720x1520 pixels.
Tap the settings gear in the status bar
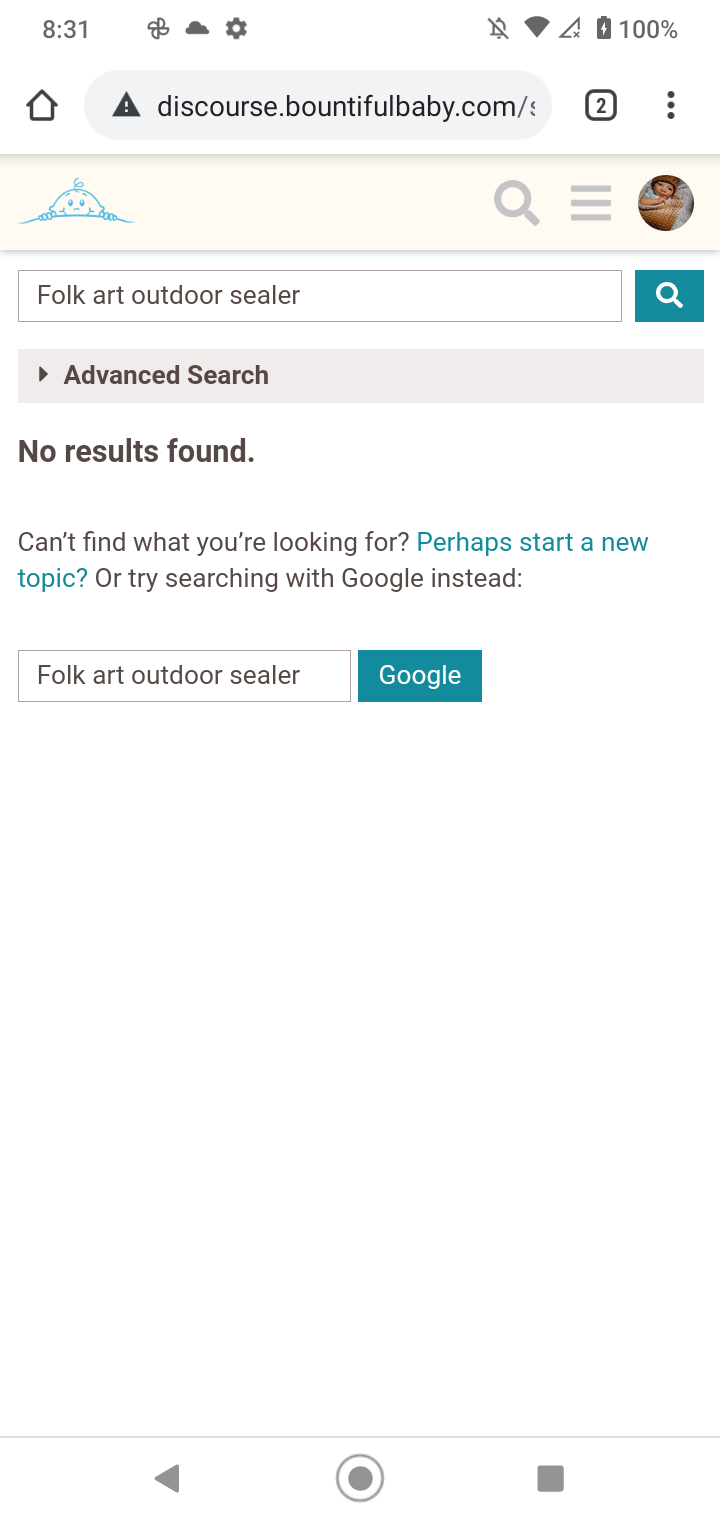pyautogui.click(x=236, y=29)
